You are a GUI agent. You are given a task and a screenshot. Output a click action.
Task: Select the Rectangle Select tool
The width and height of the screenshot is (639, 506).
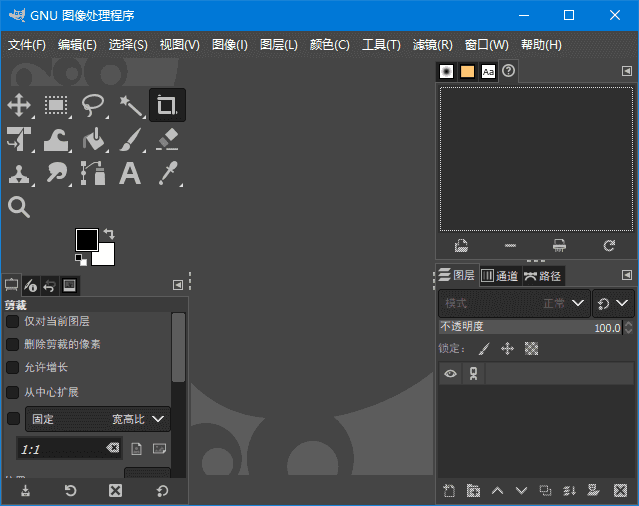pos(56,105)
